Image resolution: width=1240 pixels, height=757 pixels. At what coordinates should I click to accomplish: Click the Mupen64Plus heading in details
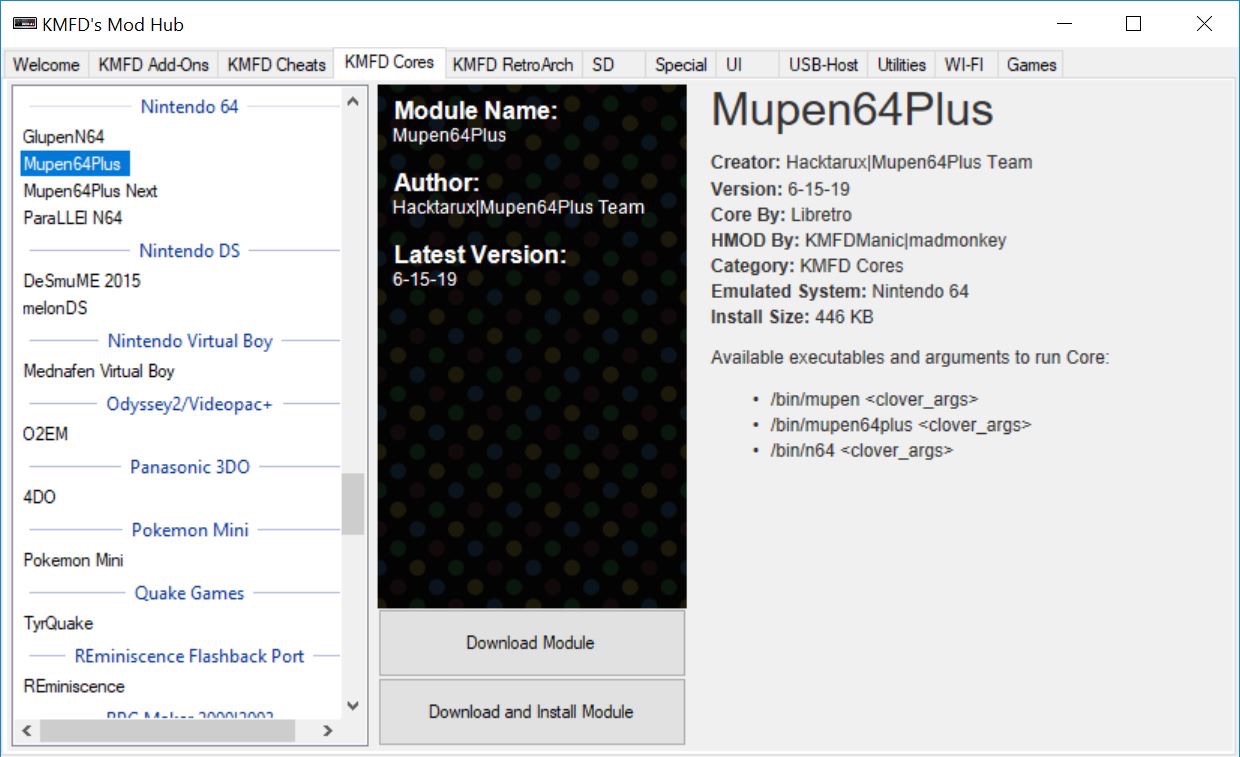852,110
